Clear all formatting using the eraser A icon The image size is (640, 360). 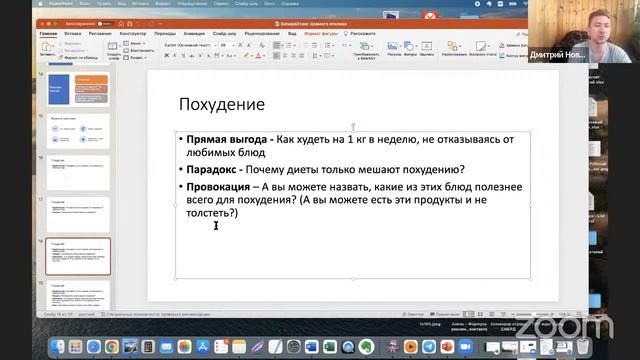tap(262, 45)
